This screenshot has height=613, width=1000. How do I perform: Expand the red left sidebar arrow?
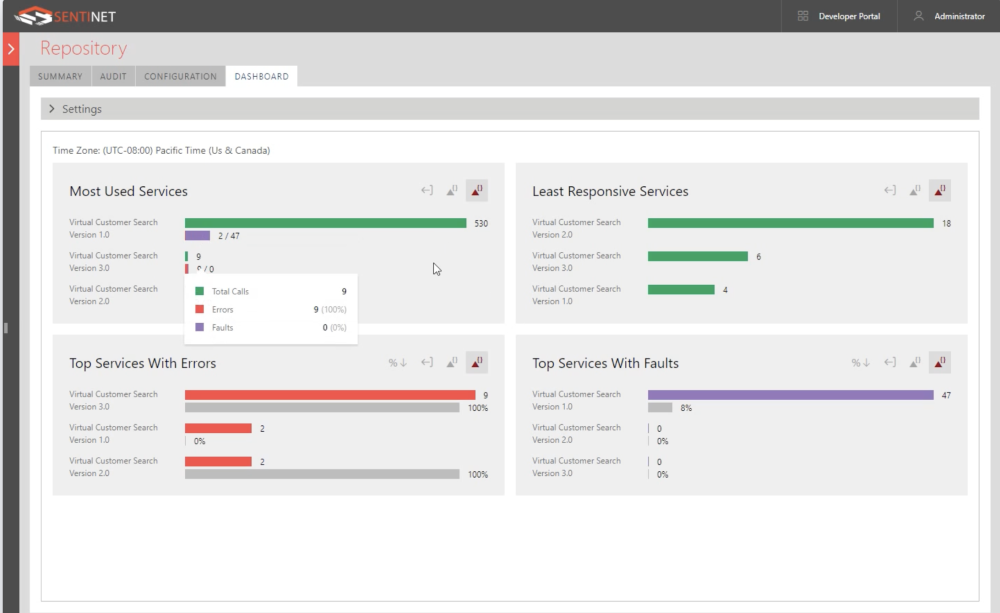[11, 49]
